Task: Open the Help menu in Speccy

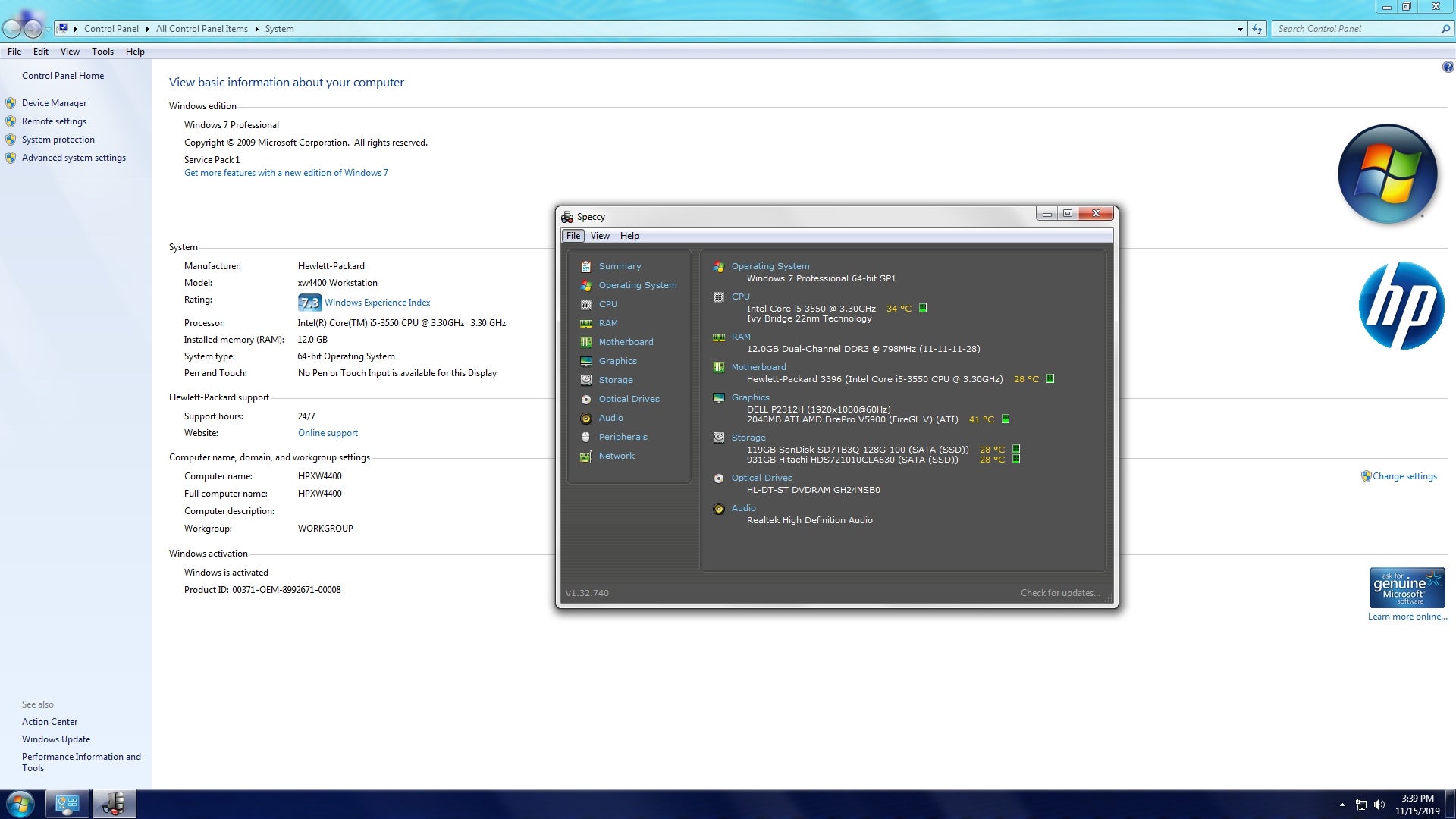Action: coord(629,236)
